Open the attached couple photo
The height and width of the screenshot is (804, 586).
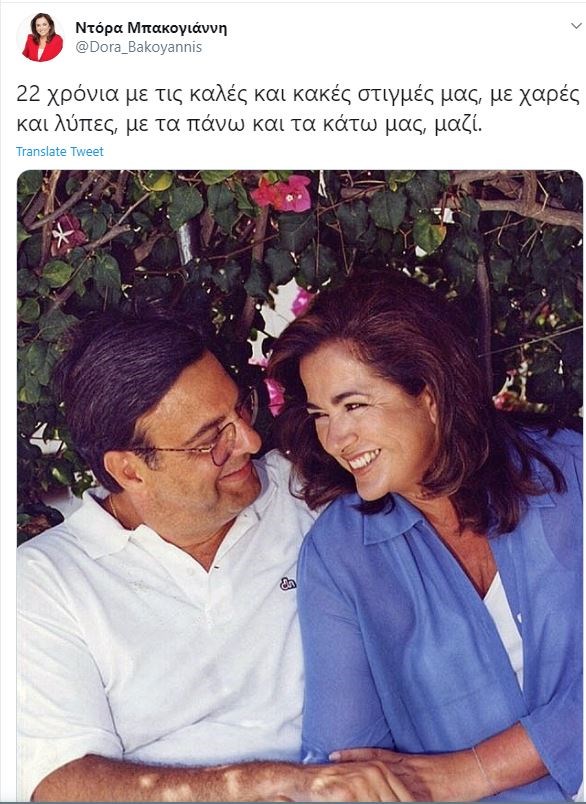300,485
